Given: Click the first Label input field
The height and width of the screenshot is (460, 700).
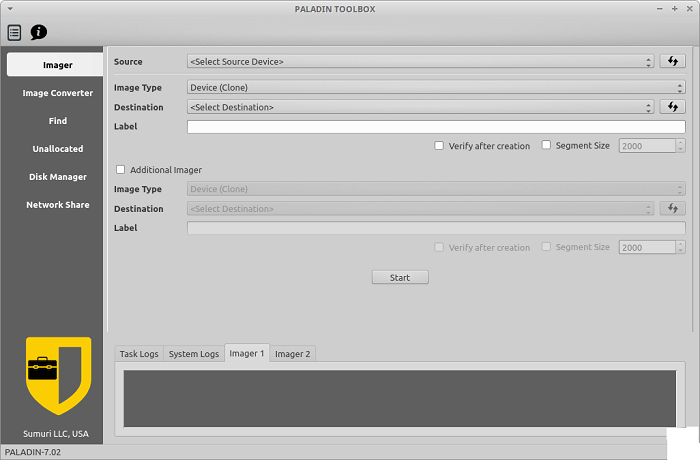Looking at the screenshot, I should click(x=436, y=127).
